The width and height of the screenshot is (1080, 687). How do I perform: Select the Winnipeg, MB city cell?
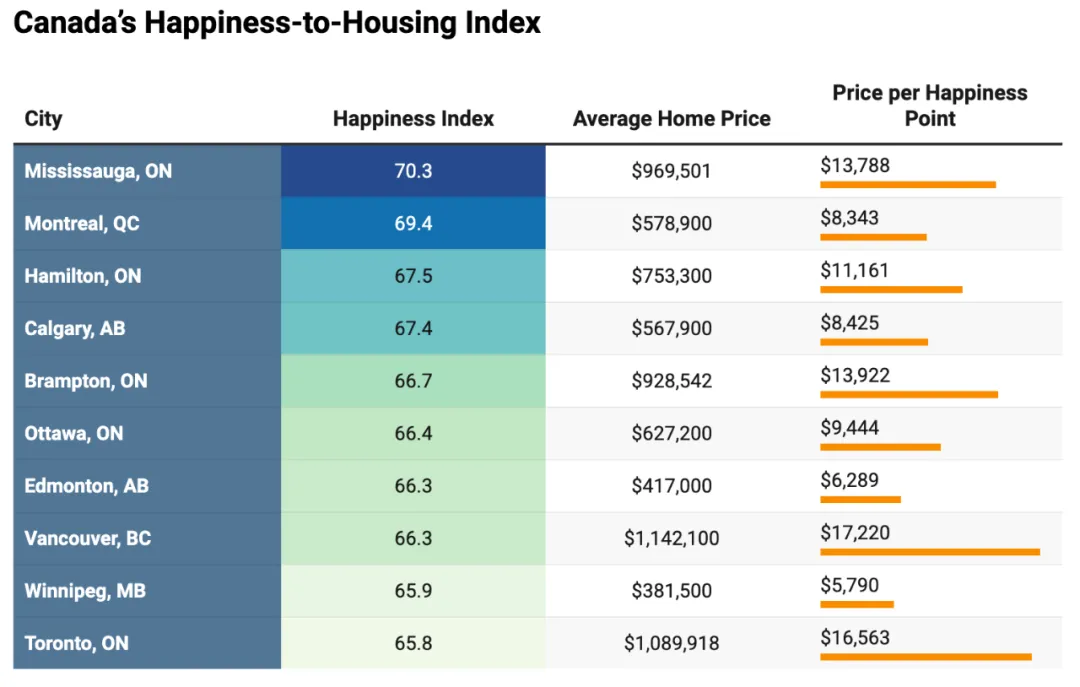tap(85, 591)
